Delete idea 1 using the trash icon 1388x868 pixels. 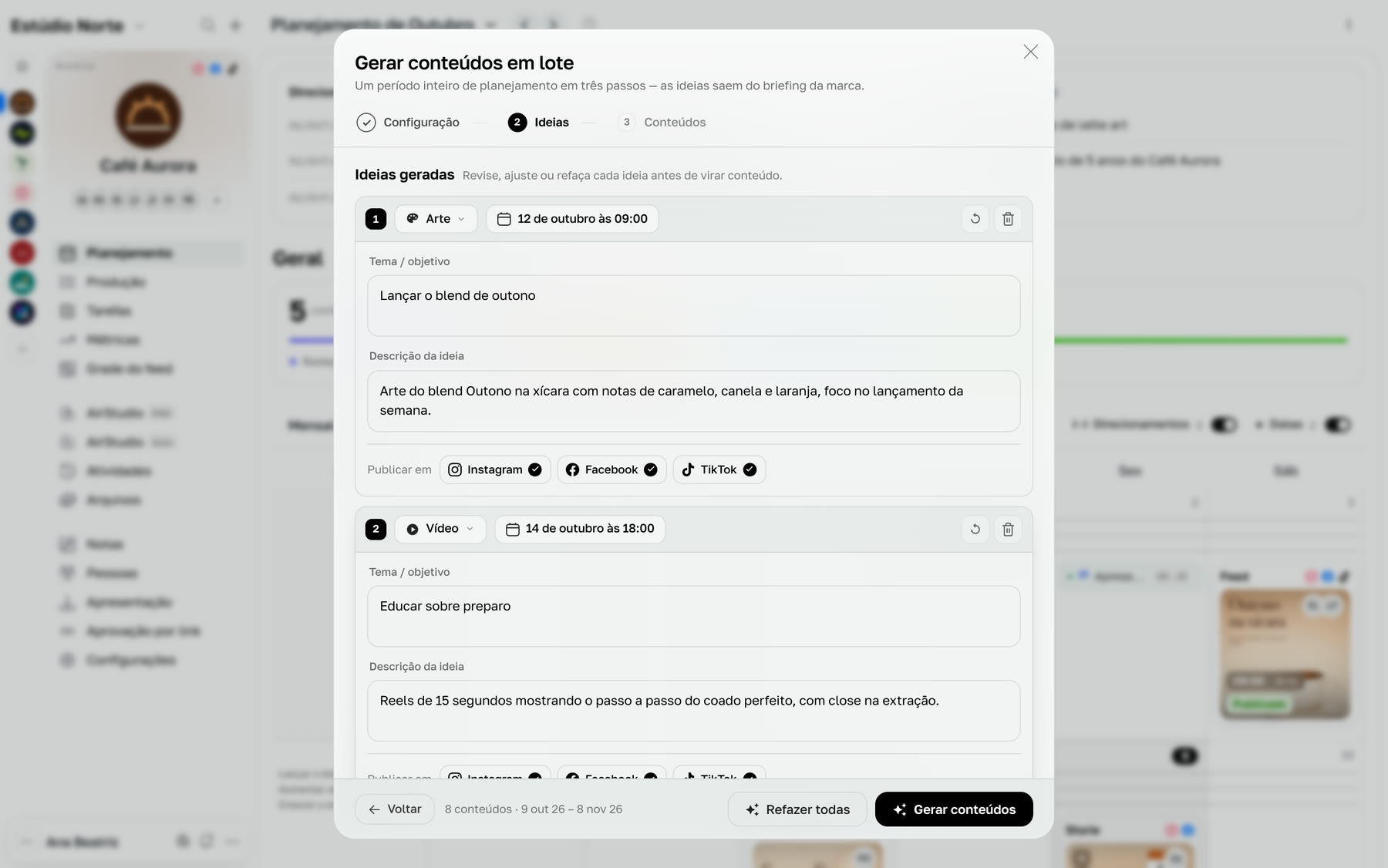(1008, 219)
